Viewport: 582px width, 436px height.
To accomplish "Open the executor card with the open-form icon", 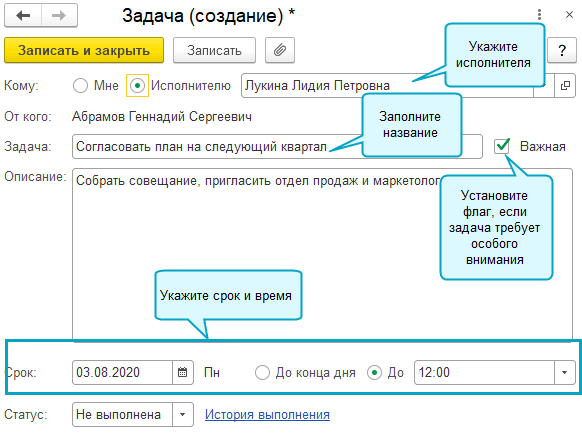I will coord(565,86).
